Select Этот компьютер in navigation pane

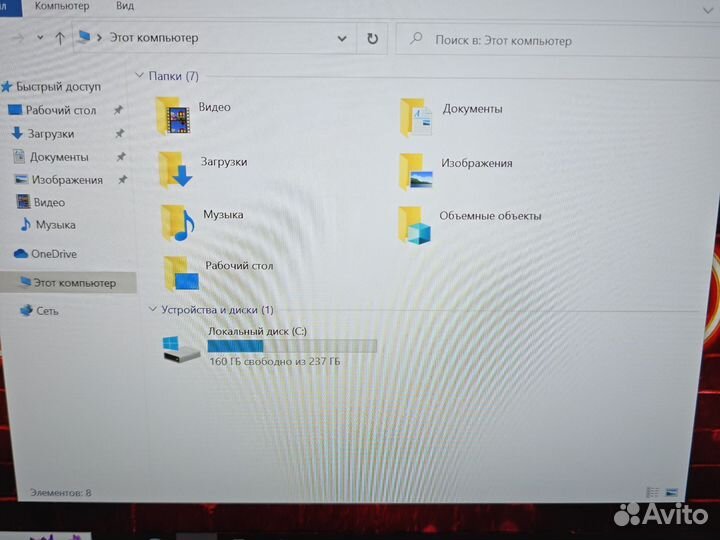point(68,283)
